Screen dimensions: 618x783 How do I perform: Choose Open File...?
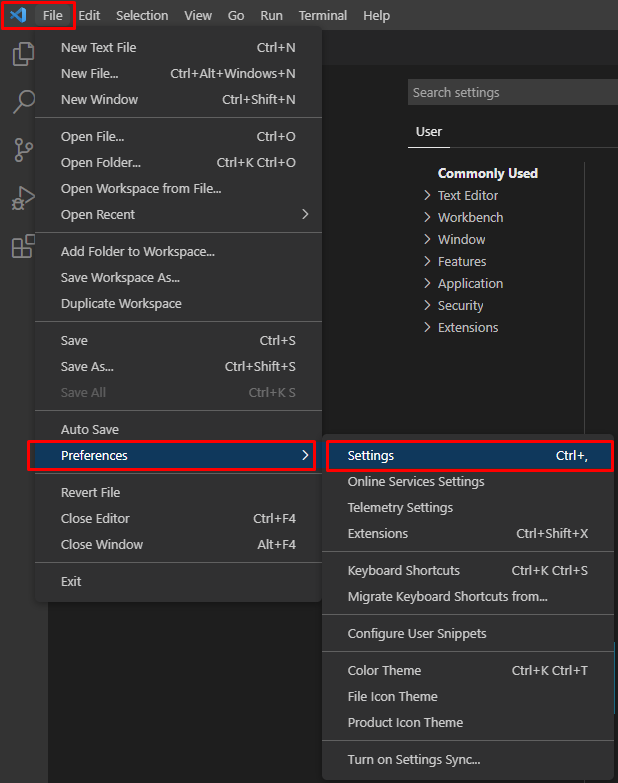point(178,136)
